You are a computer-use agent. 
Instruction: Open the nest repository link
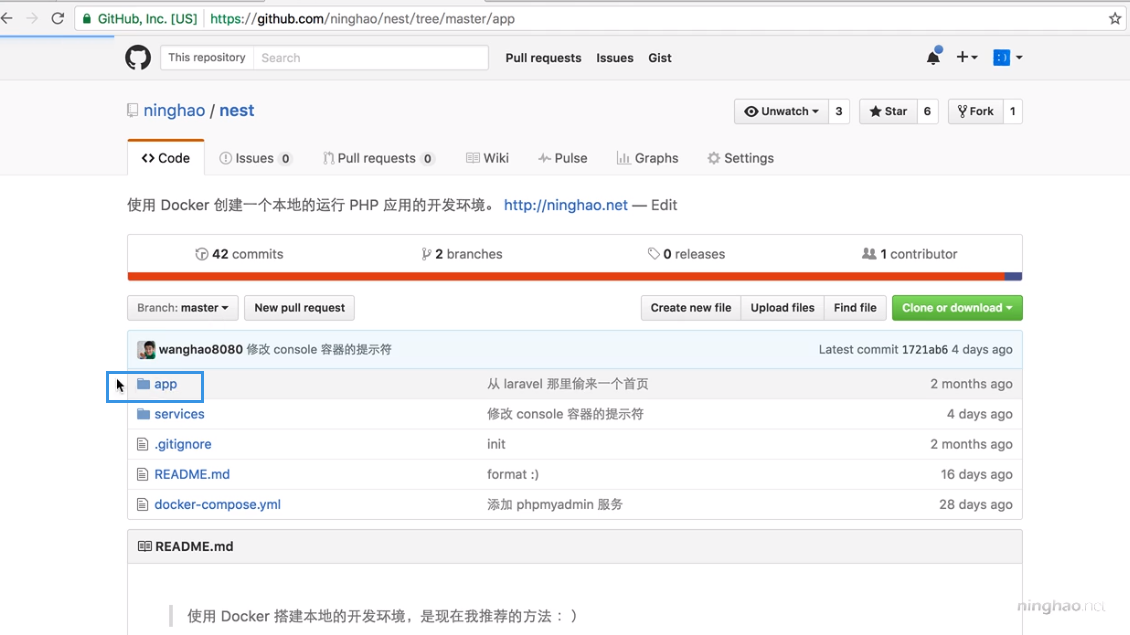click(236, 110)
